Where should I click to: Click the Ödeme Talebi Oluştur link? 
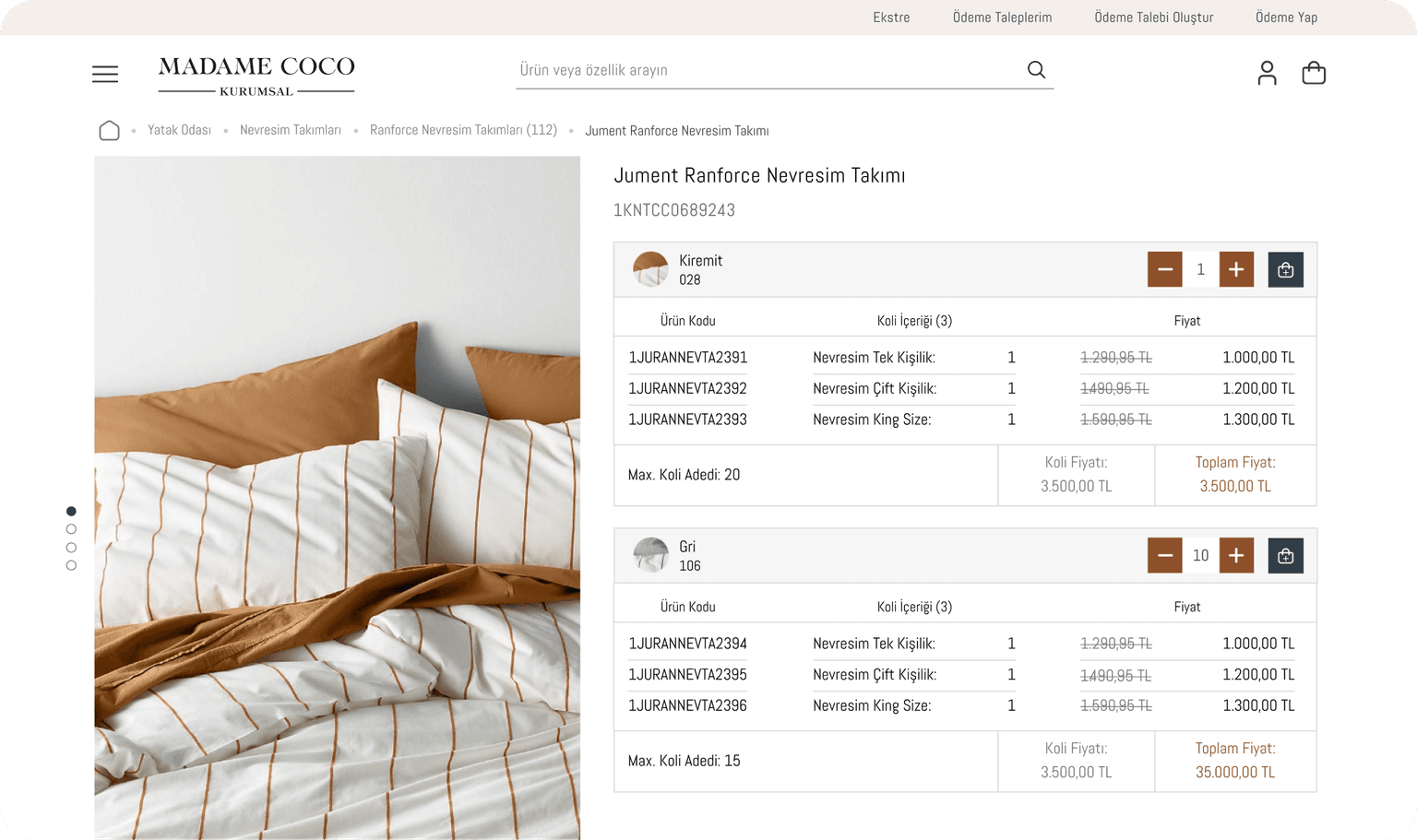(1153, 17)
